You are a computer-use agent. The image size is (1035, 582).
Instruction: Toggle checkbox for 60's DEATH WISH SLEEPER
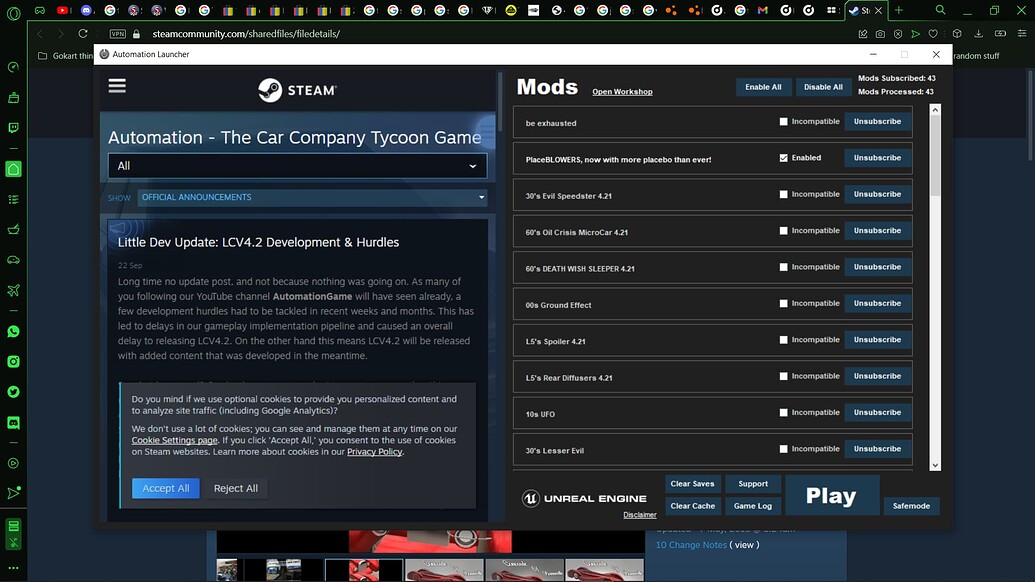(x=784, y=267)
